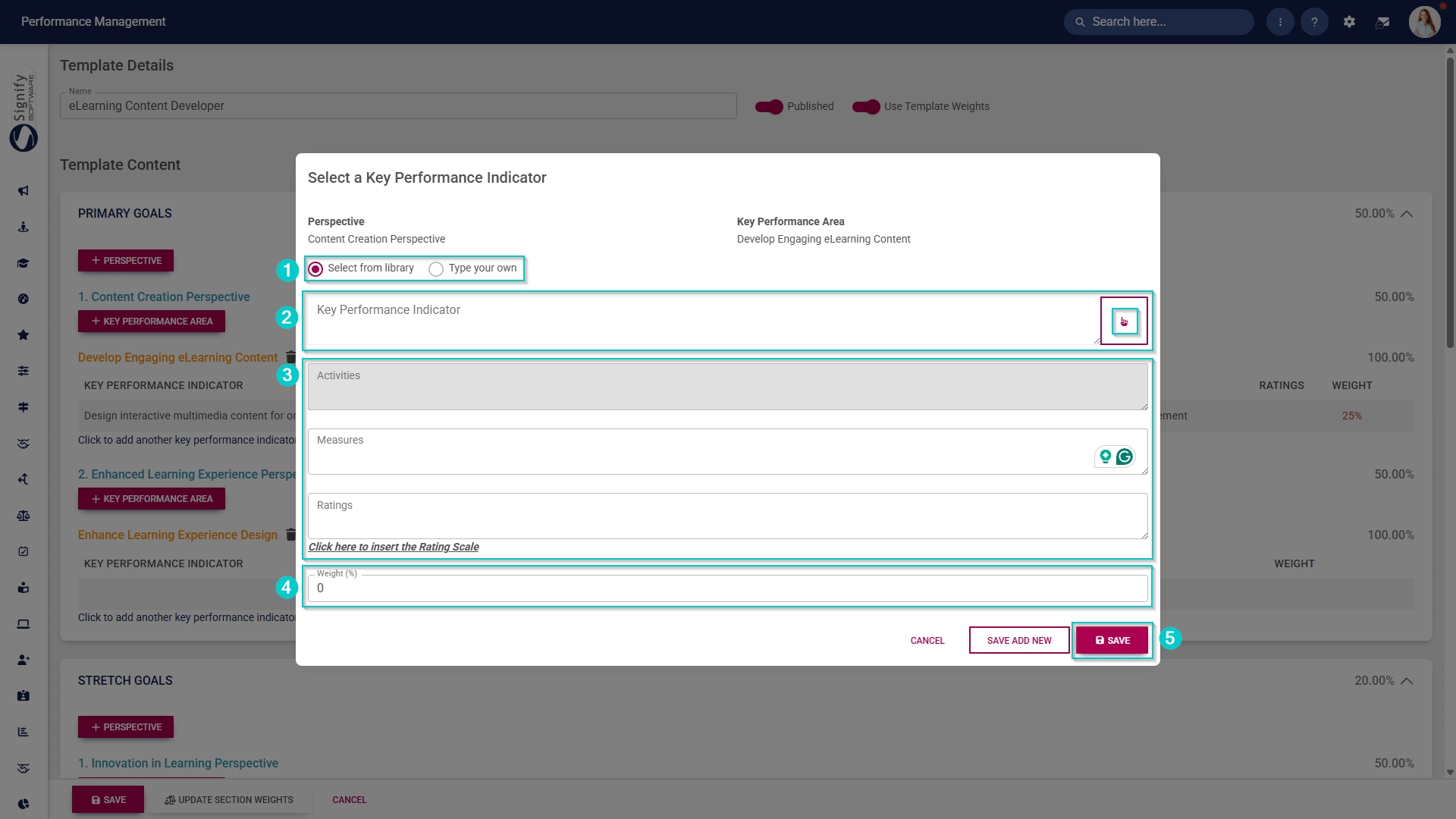This screenshot has width=1456, height=819.
Task: Click 'Enhance Learning Experience Design' heading
Action: pyautogui.click(x=178, y=535)
